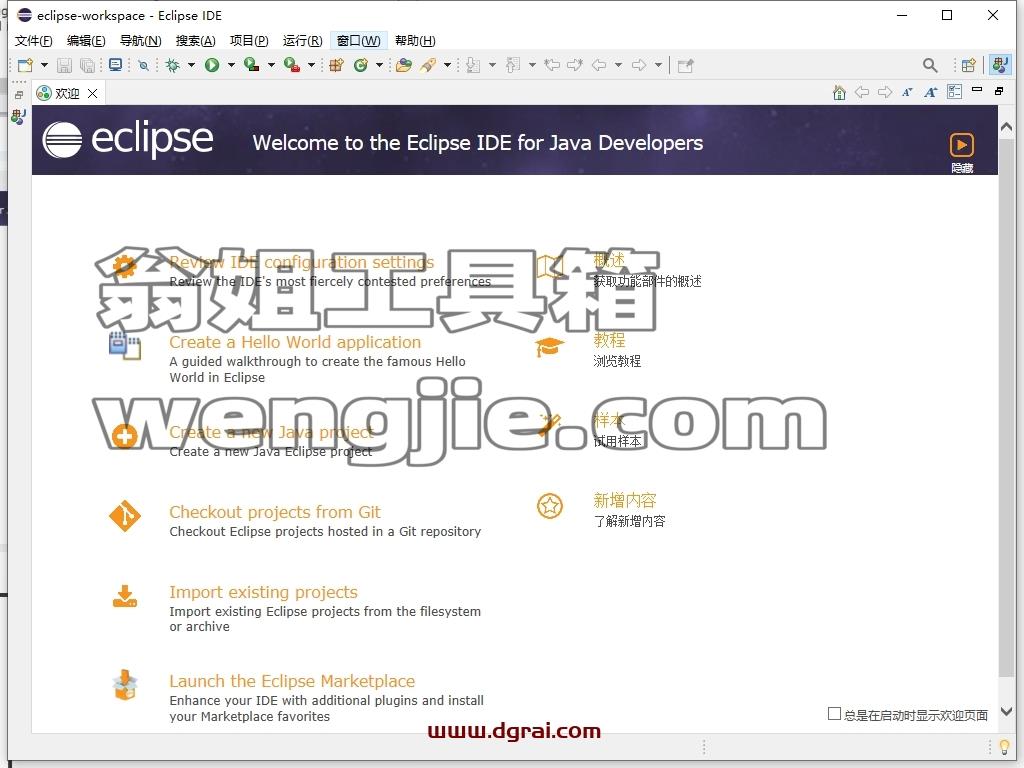Image resolution: width=1024 pixels, height=768 pixels.
Task: Click the Run External Tools toolbox icon
Action: (x=292, y=65)
